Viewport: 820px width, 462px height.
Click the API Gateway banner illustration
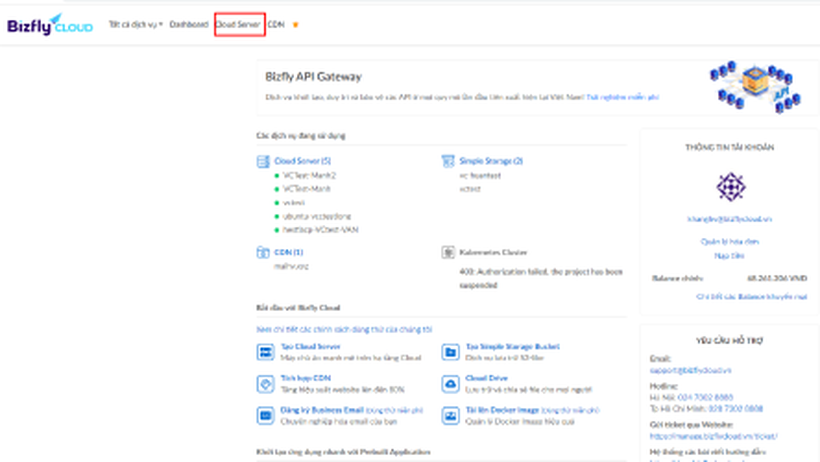(755, 87)
